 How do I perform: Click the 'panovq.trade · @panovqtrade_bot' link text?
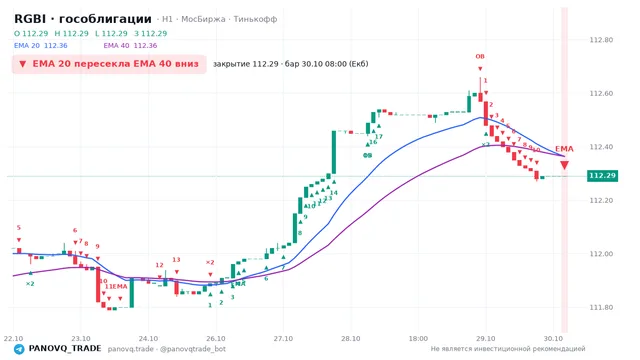click(167, 349)
